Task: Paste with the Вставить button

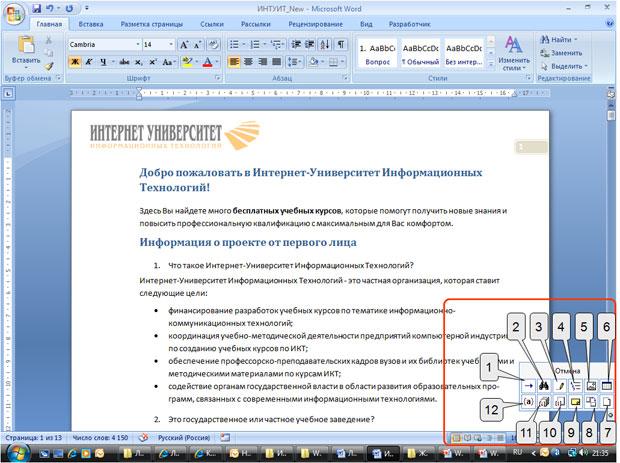Action: 26,52
